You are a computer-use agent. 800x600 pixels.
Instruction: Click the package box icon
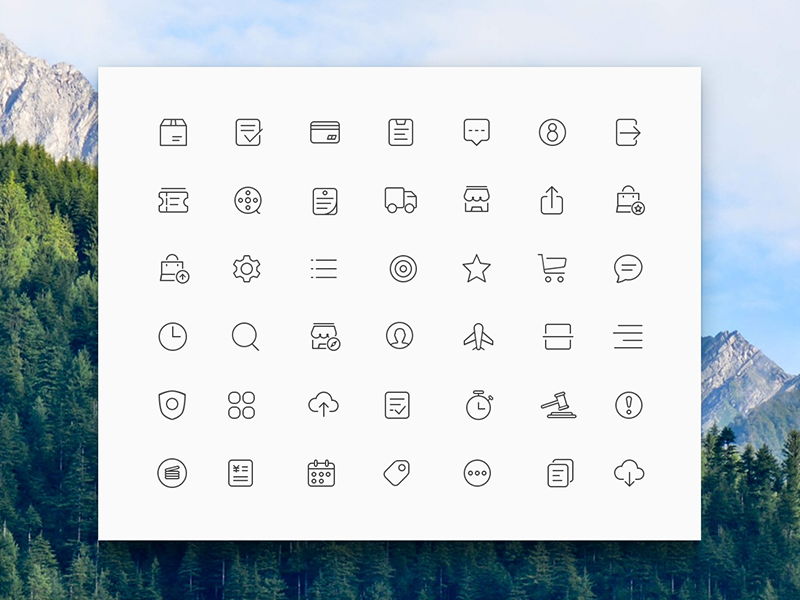click(173, 133)
